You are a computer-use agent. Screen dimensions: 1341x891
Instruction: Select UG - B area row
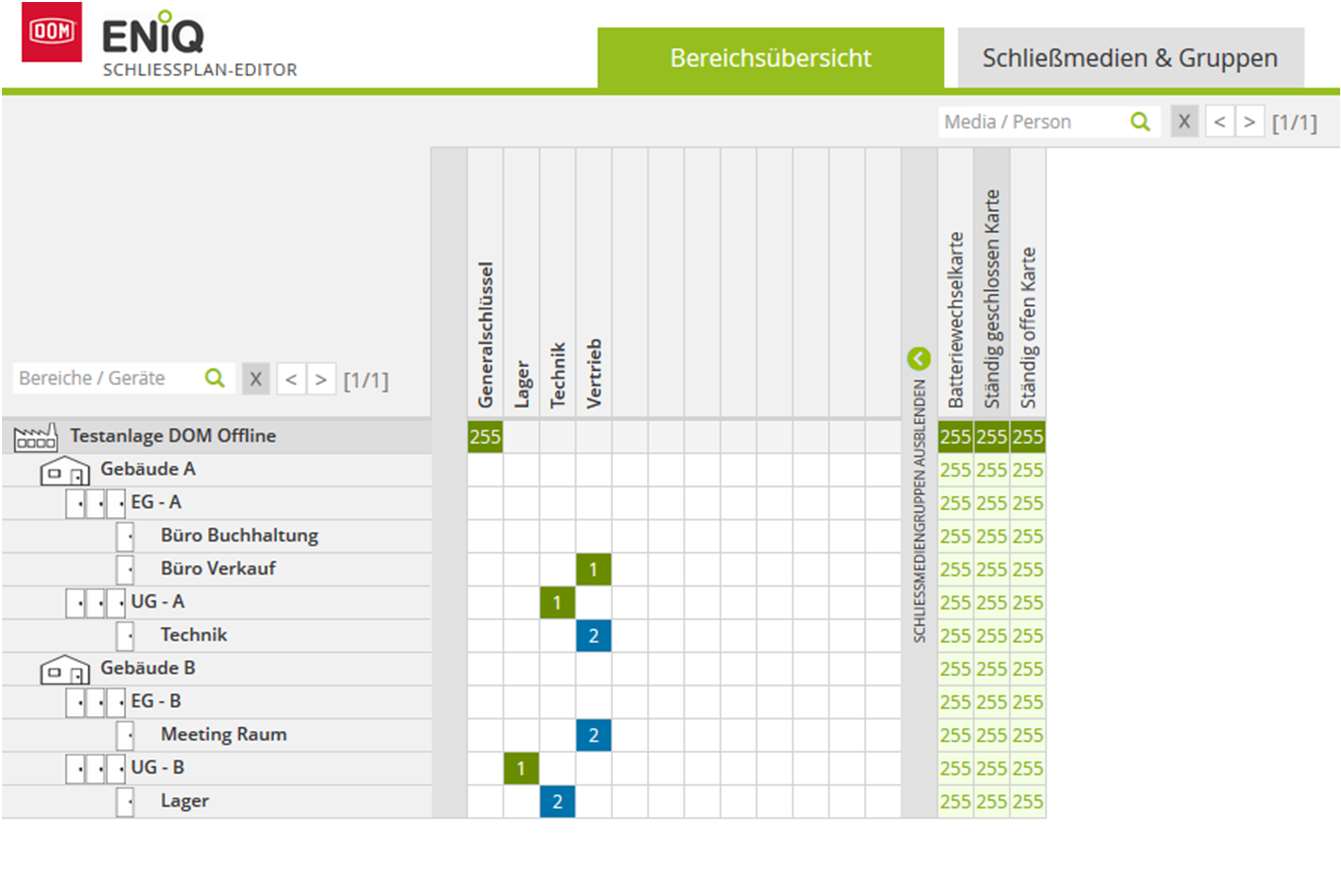216,768
